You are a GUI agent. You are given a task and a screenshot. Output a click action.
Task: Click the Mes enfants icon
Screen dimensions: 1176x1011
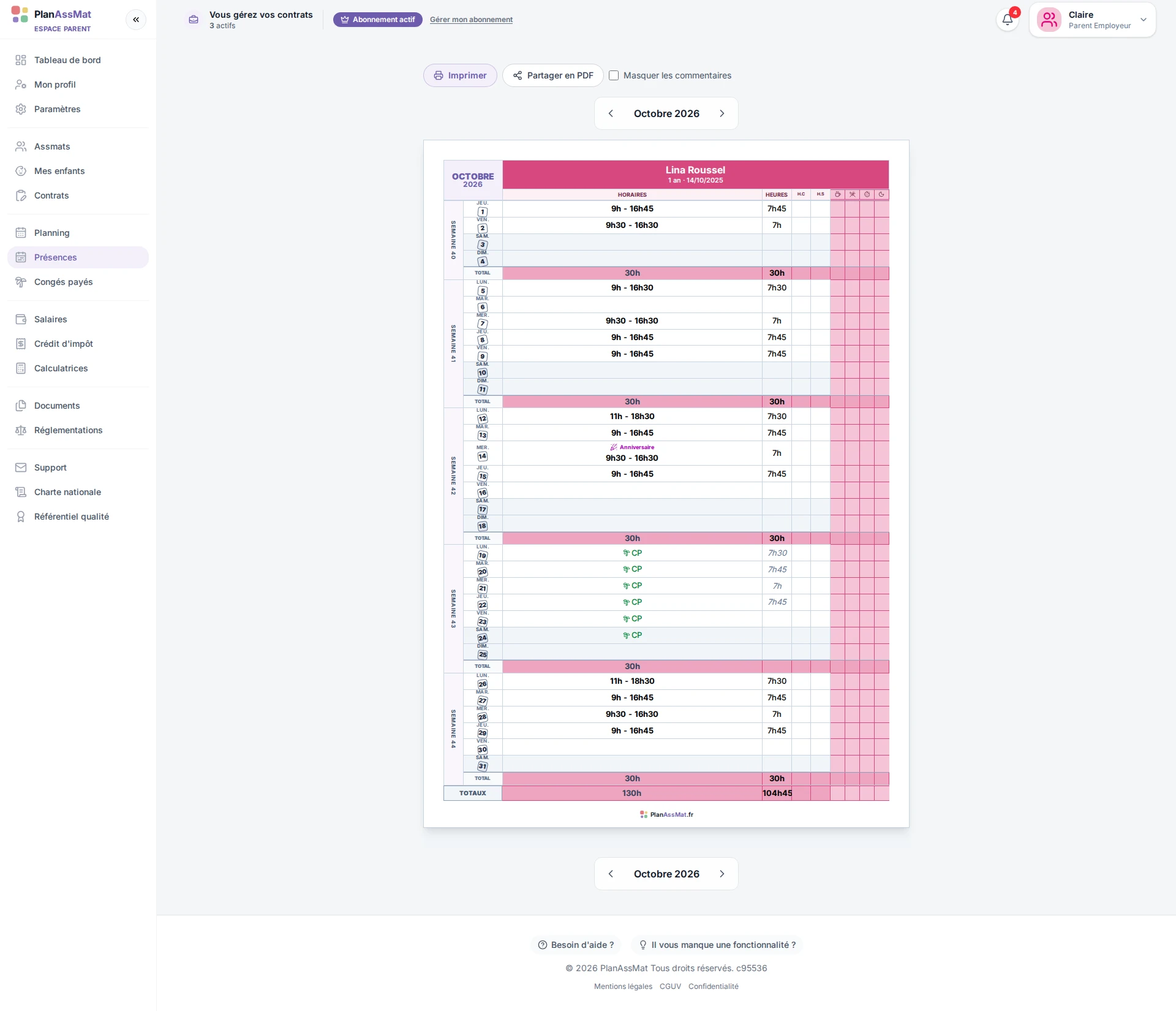point(21,171)
